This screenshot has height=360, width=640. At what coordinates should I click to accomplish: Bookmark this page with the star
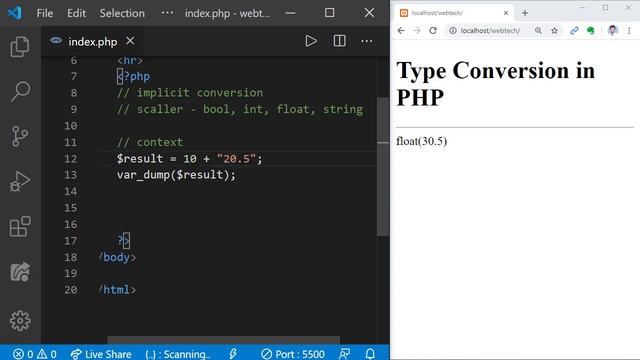[554, 31]
